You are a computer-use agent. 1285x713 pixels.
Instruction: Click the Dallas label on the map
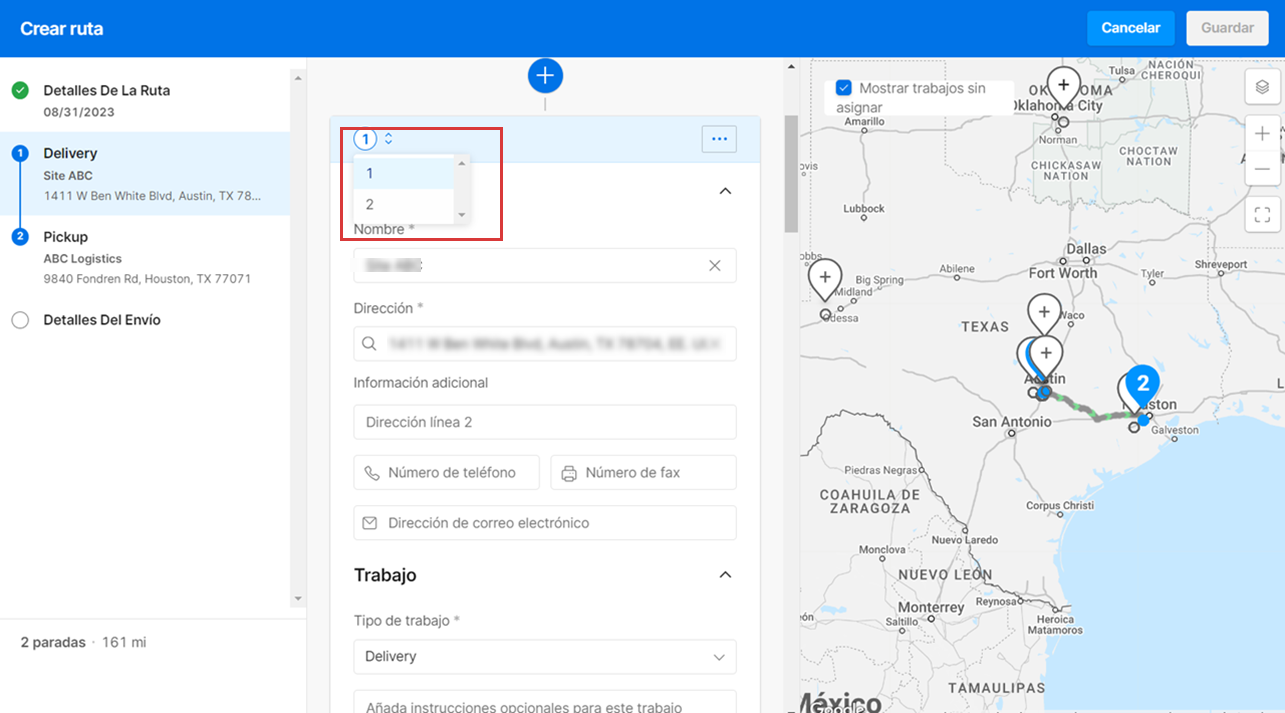pos(1086,249)
